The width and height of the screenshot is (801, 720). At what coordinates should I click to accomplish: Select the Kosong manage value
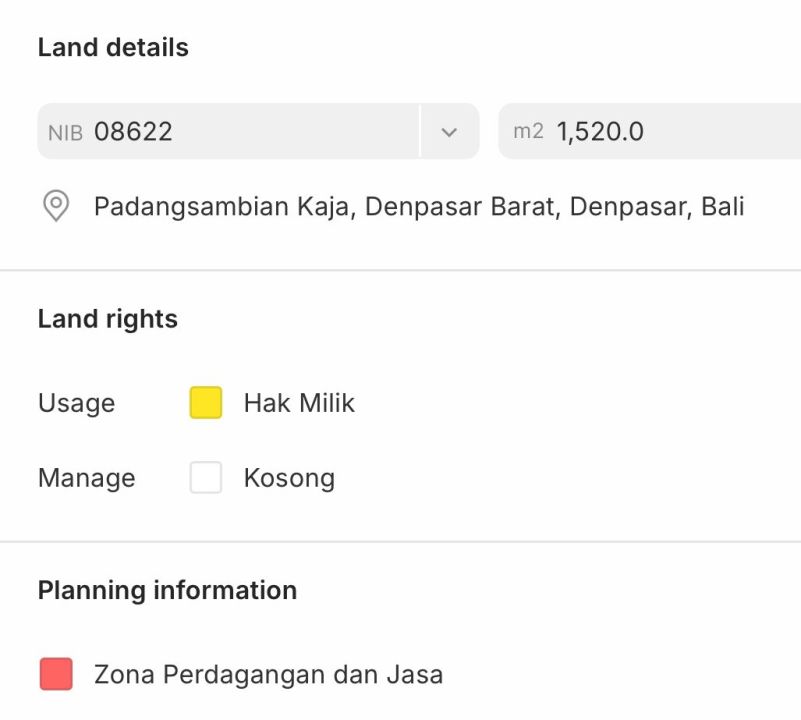click(x=289, y=478)
